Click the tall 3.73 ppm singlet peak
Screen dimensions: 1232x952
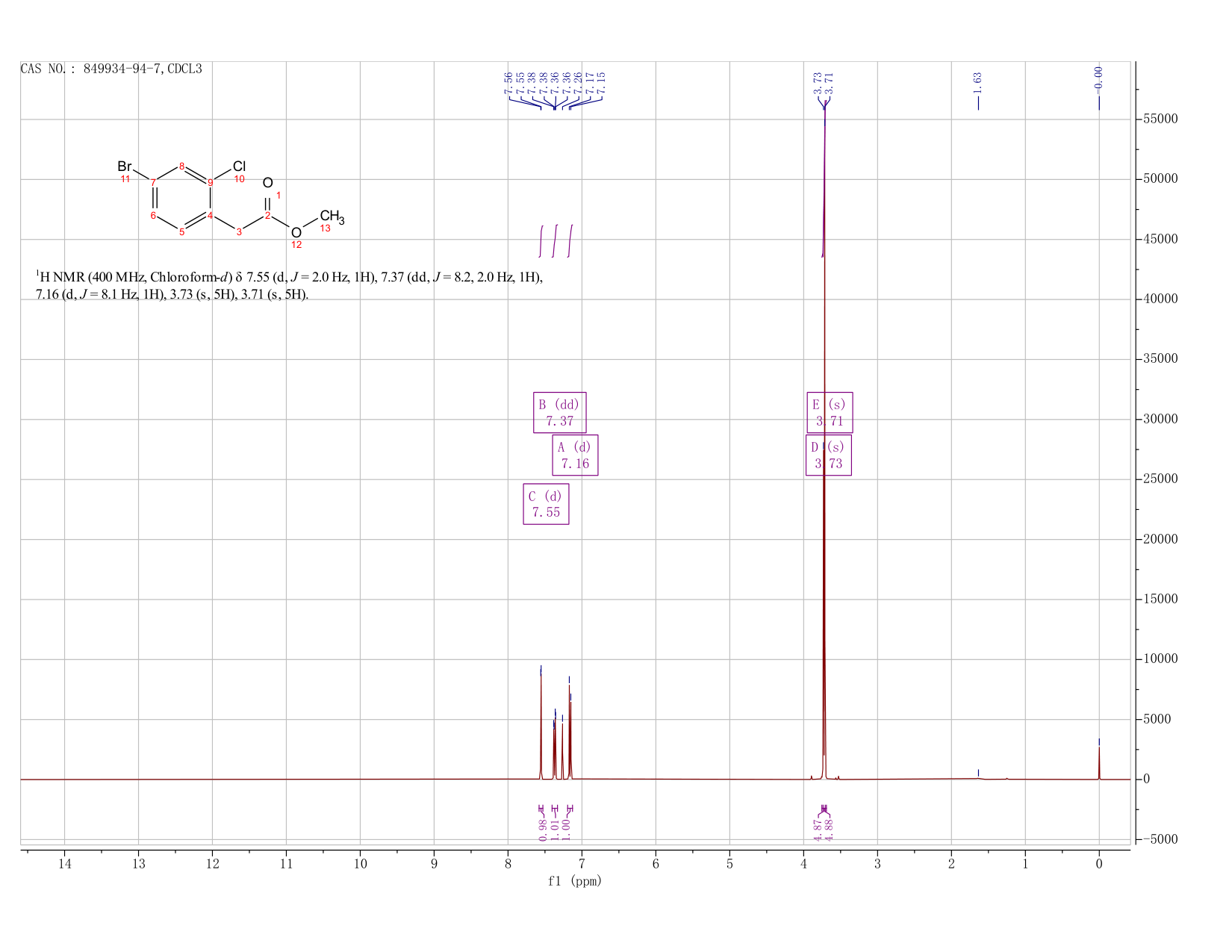824,448
